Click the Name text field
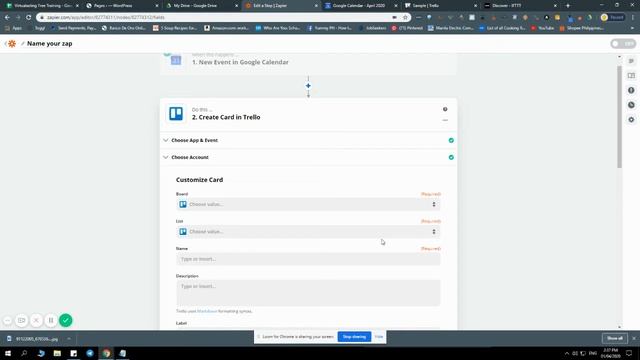This screenshot has height=360, width=640. point(308,259)
